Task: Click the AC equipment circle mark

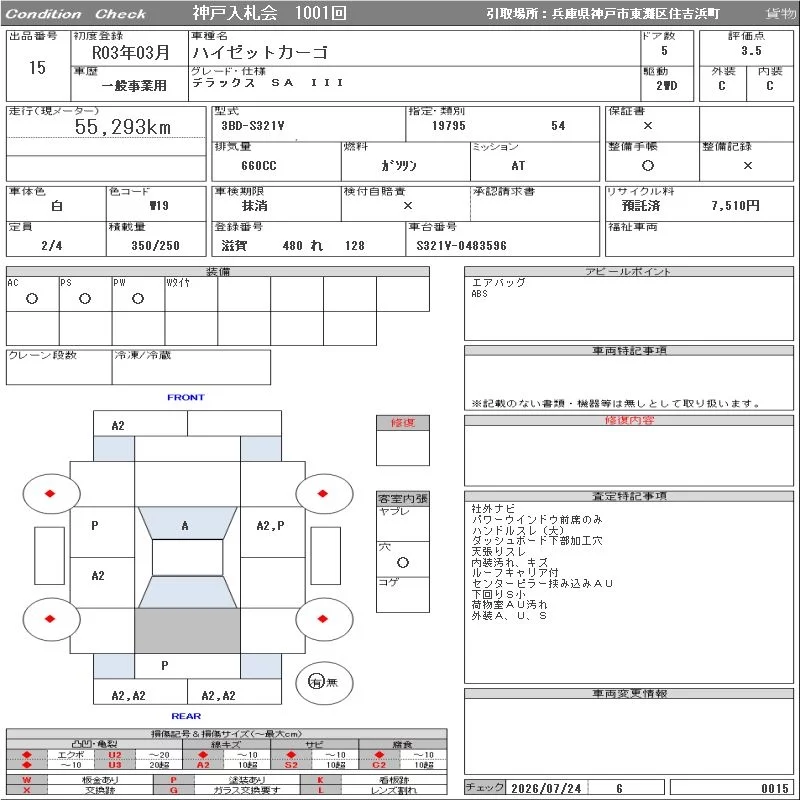Action: [x=32, y=298]
